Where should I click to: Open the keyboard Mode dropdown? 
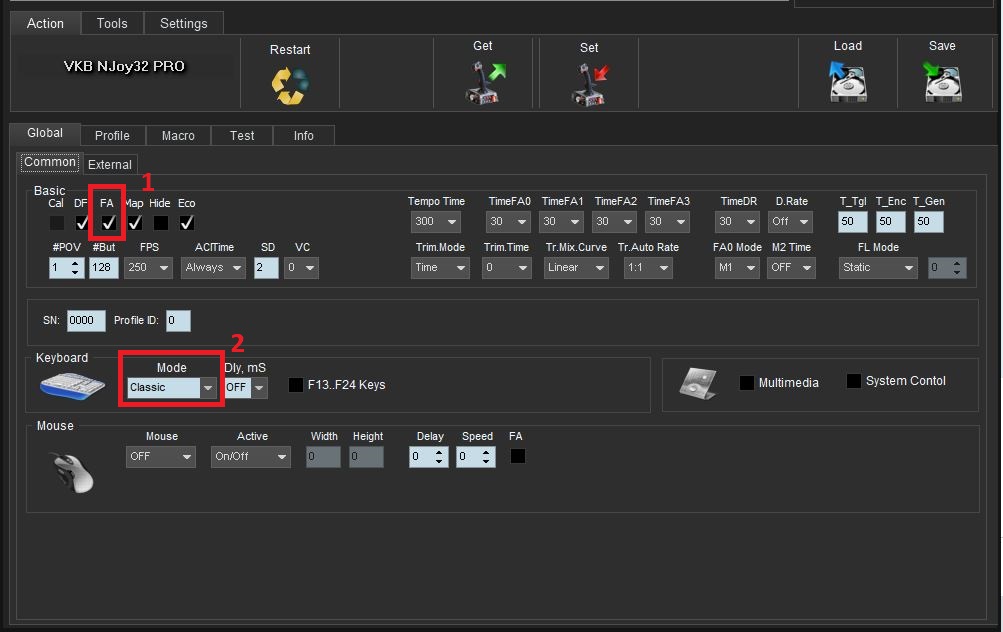point(172,388)
